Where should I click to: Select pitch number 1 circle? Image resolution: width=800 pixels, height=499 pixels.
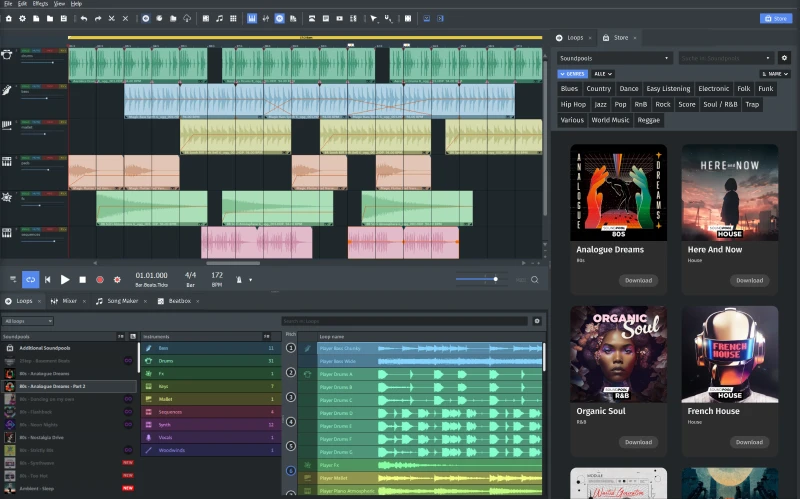pos(291,348)
